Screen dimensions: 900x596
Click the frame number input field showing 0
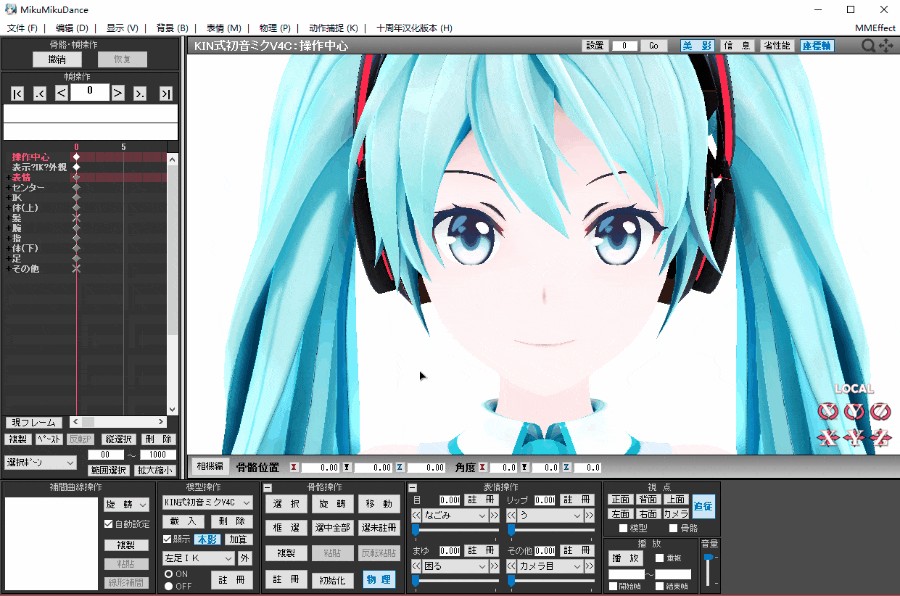coord(90,92)
